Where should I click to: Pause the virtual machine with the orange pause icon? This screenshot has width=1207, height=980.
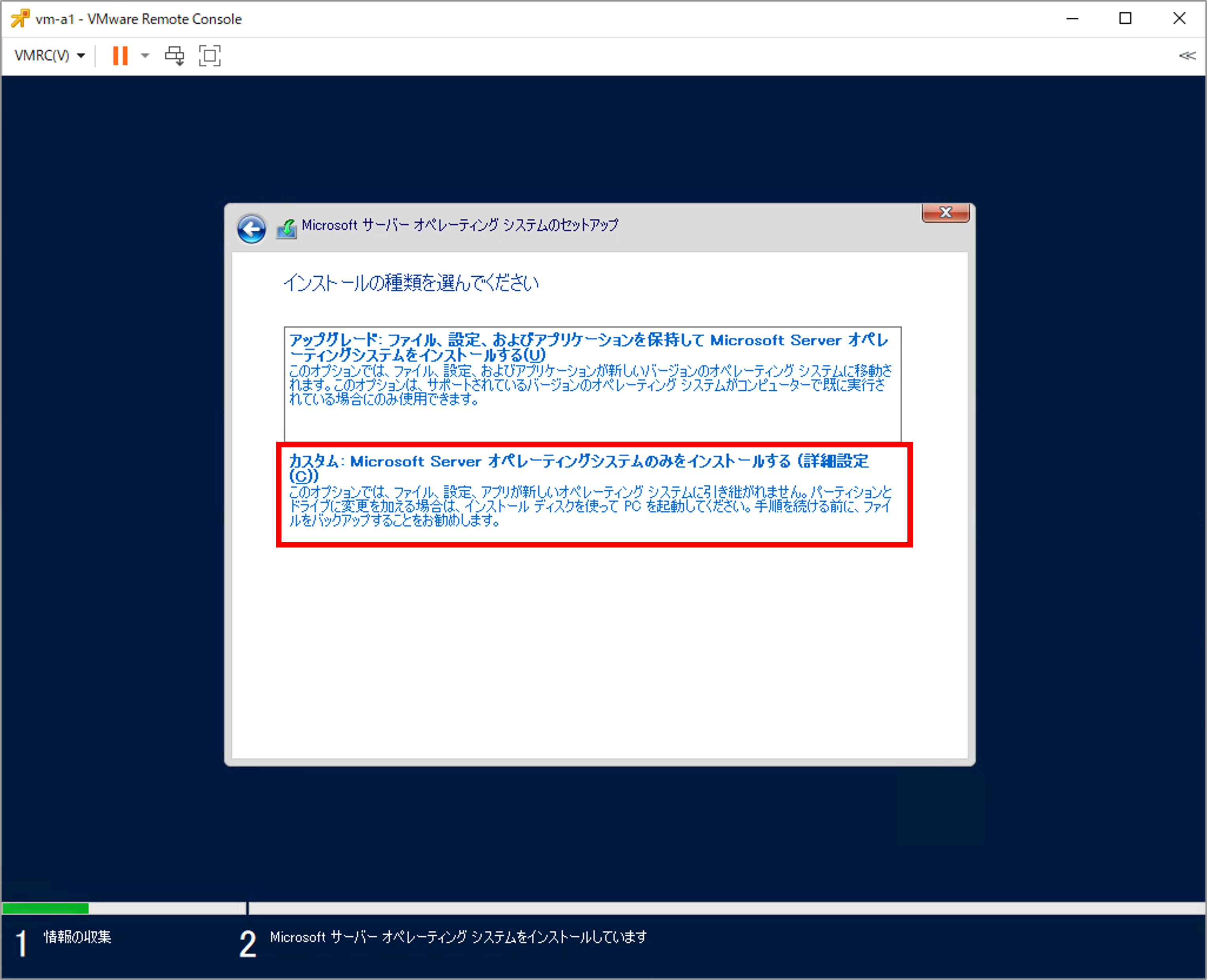point(120,55)
